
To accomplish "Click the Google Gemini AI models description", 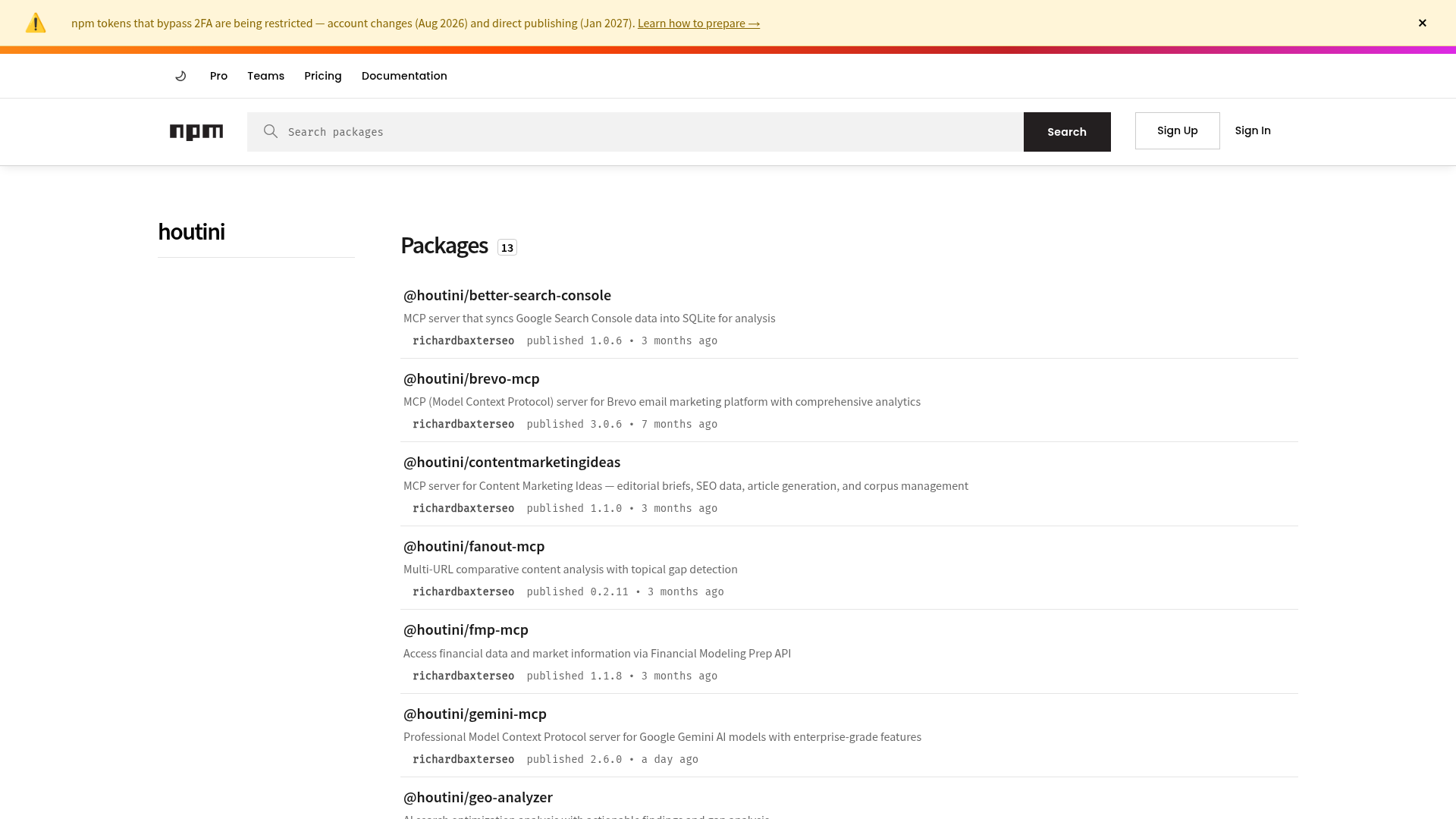I will (x=662, y=737).
